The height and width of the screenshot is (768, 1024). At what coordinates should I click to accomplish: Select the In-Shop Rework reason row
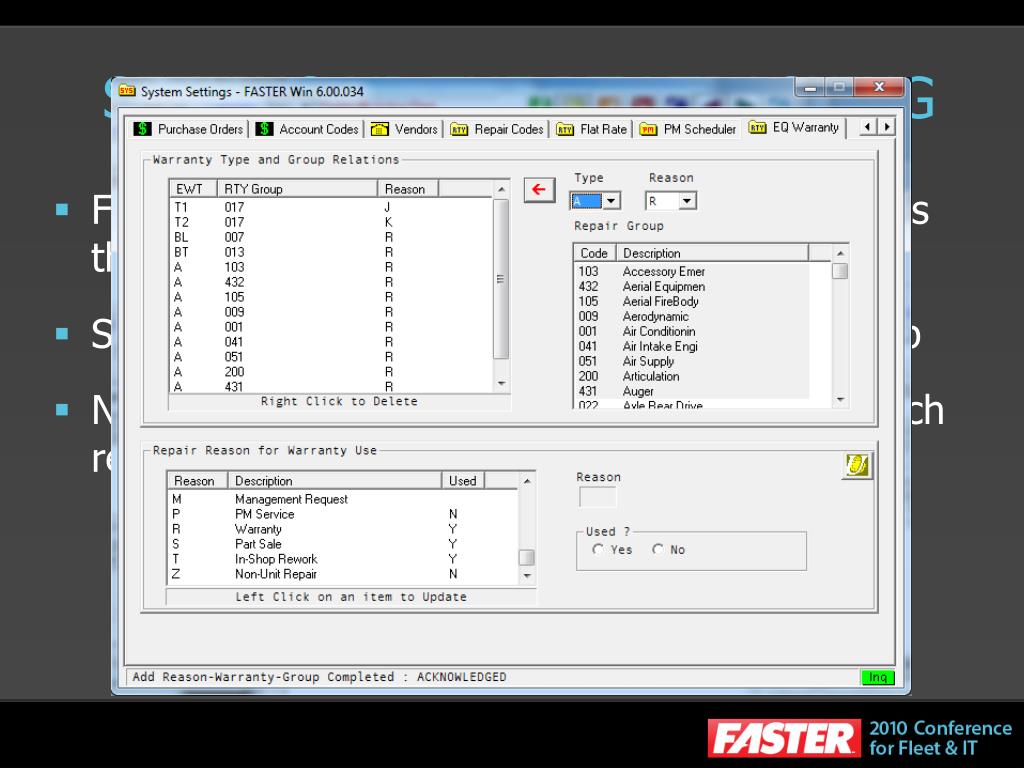343,559
